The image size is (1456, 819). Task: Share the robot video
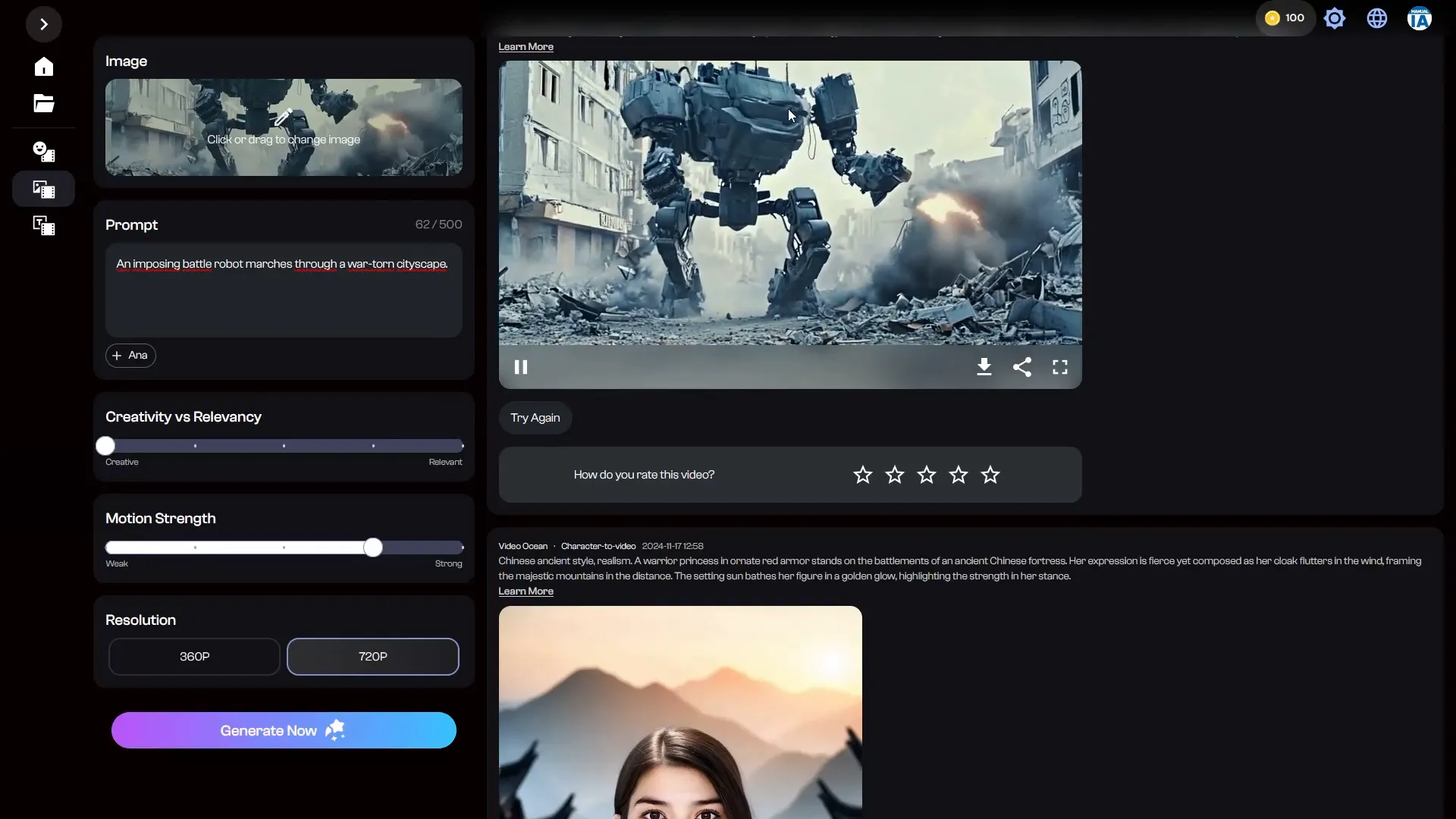coord(1022,367)
